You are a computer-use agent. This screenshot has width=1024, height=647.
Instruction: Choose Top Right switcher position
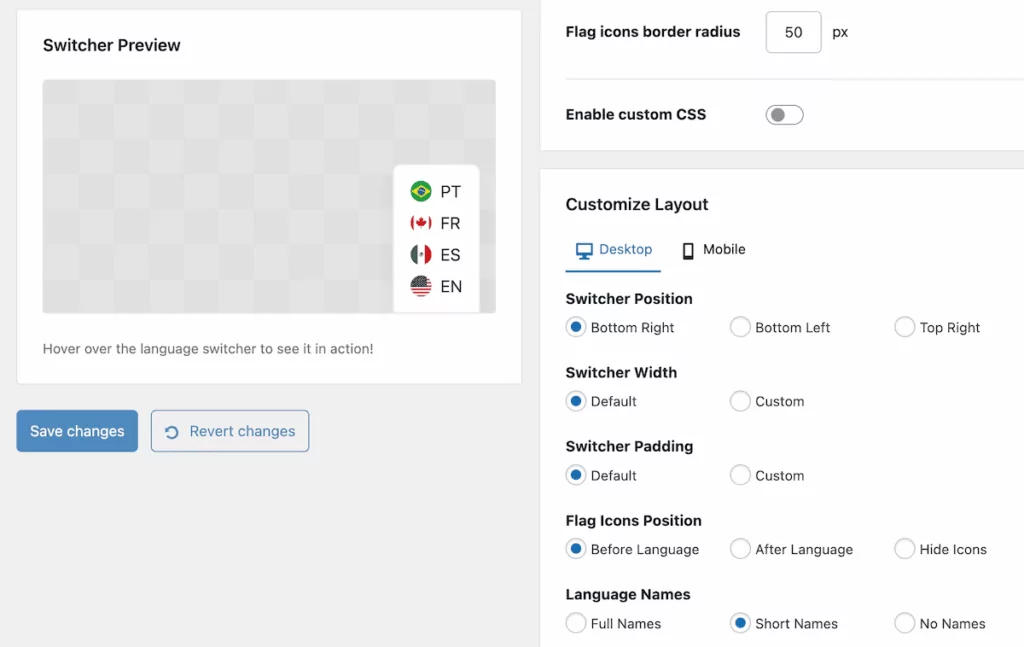pyautogui.click(x=904, y=327)
